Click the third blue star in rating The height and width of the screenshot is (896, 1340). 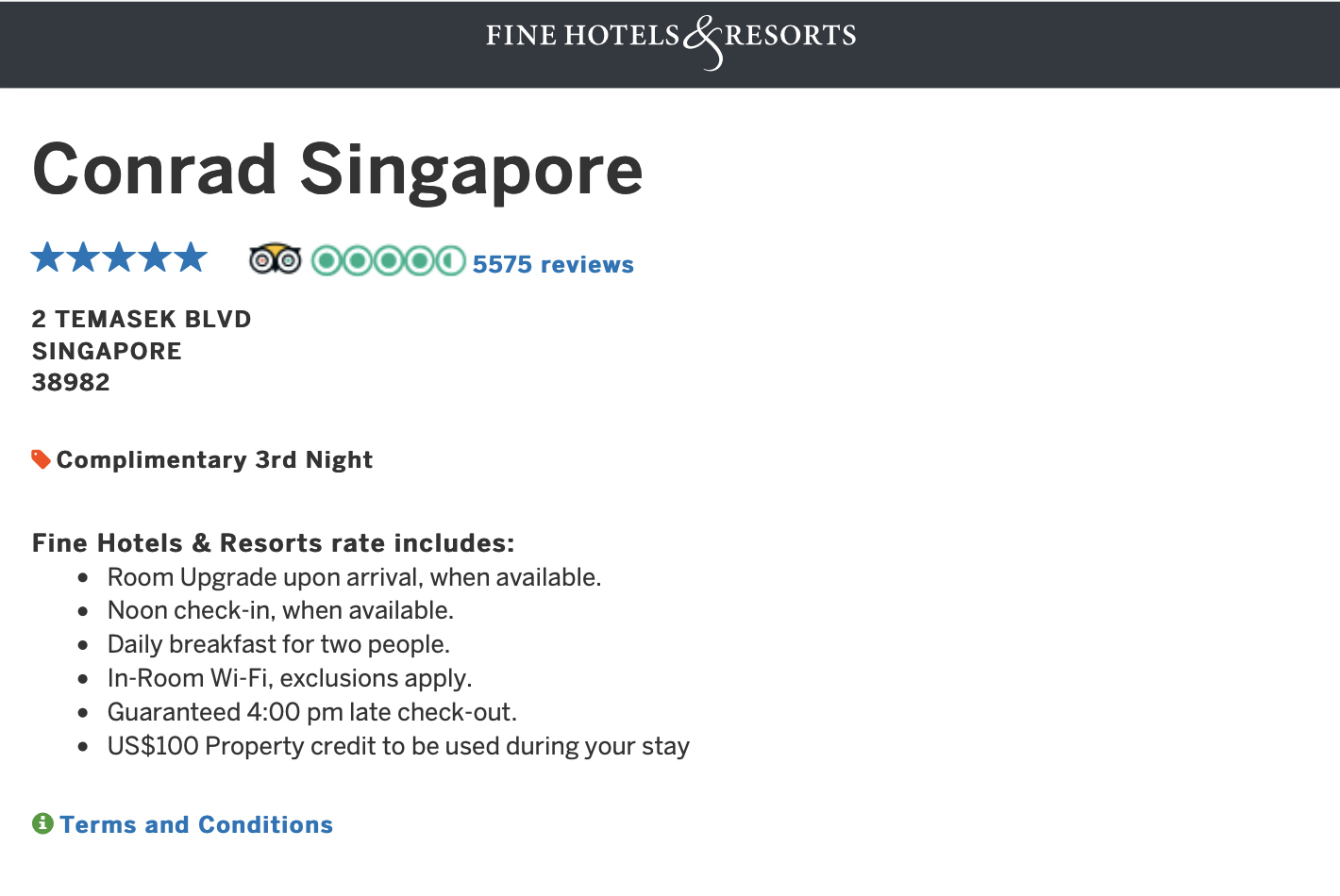click(x=119, y=257)
